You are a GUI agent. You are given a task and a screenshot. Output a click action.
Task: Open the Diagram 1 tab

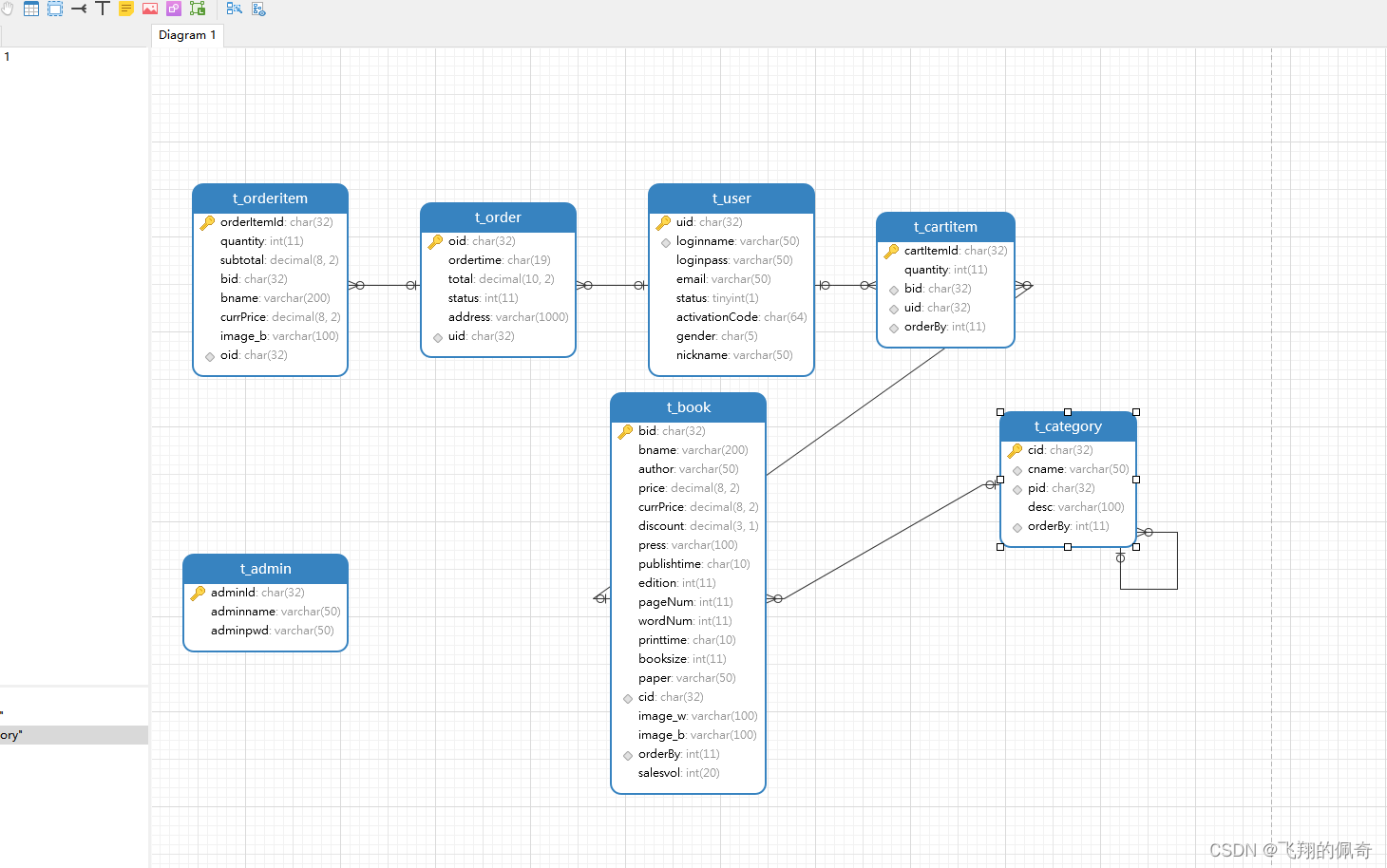coord(187,35)
